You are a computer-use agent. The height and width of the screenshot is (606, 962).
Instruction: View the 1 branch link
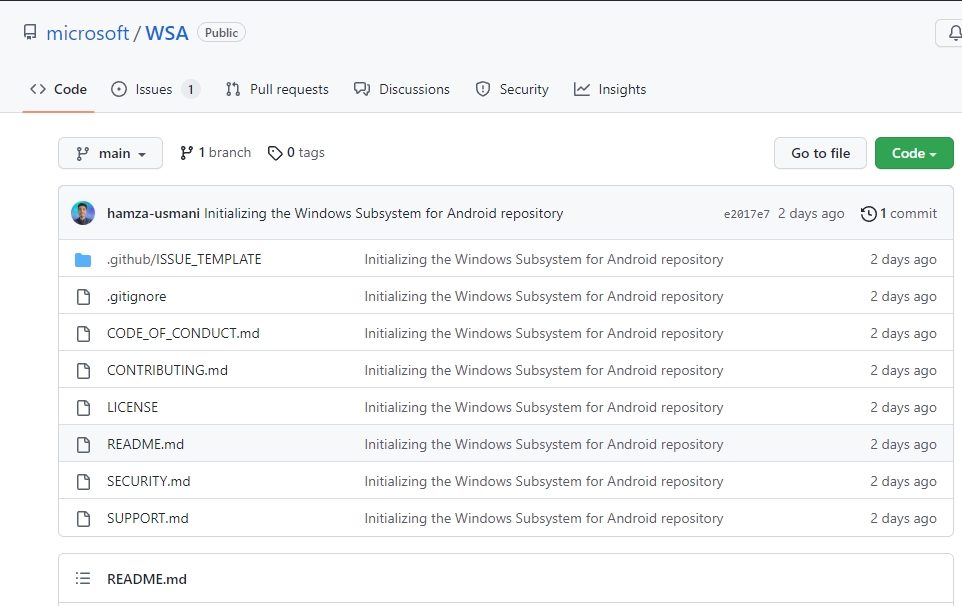coord(215,153)
